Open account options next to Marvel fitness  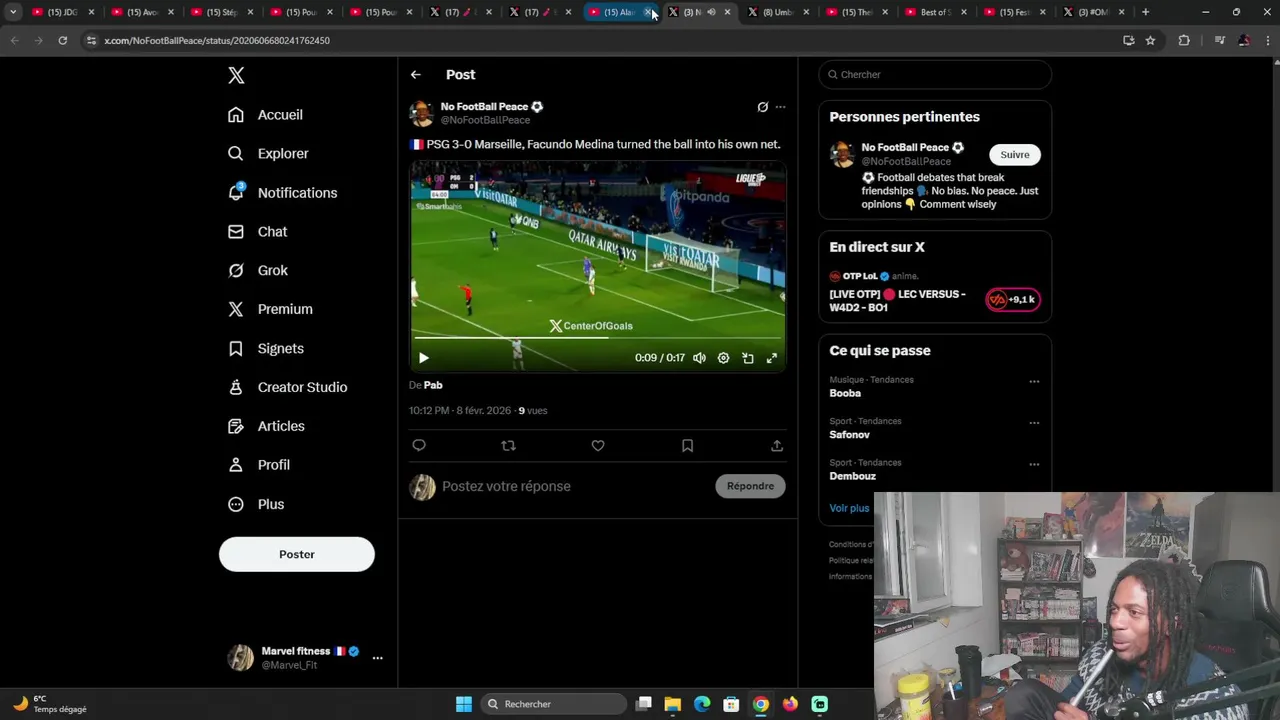coord(377,658)
